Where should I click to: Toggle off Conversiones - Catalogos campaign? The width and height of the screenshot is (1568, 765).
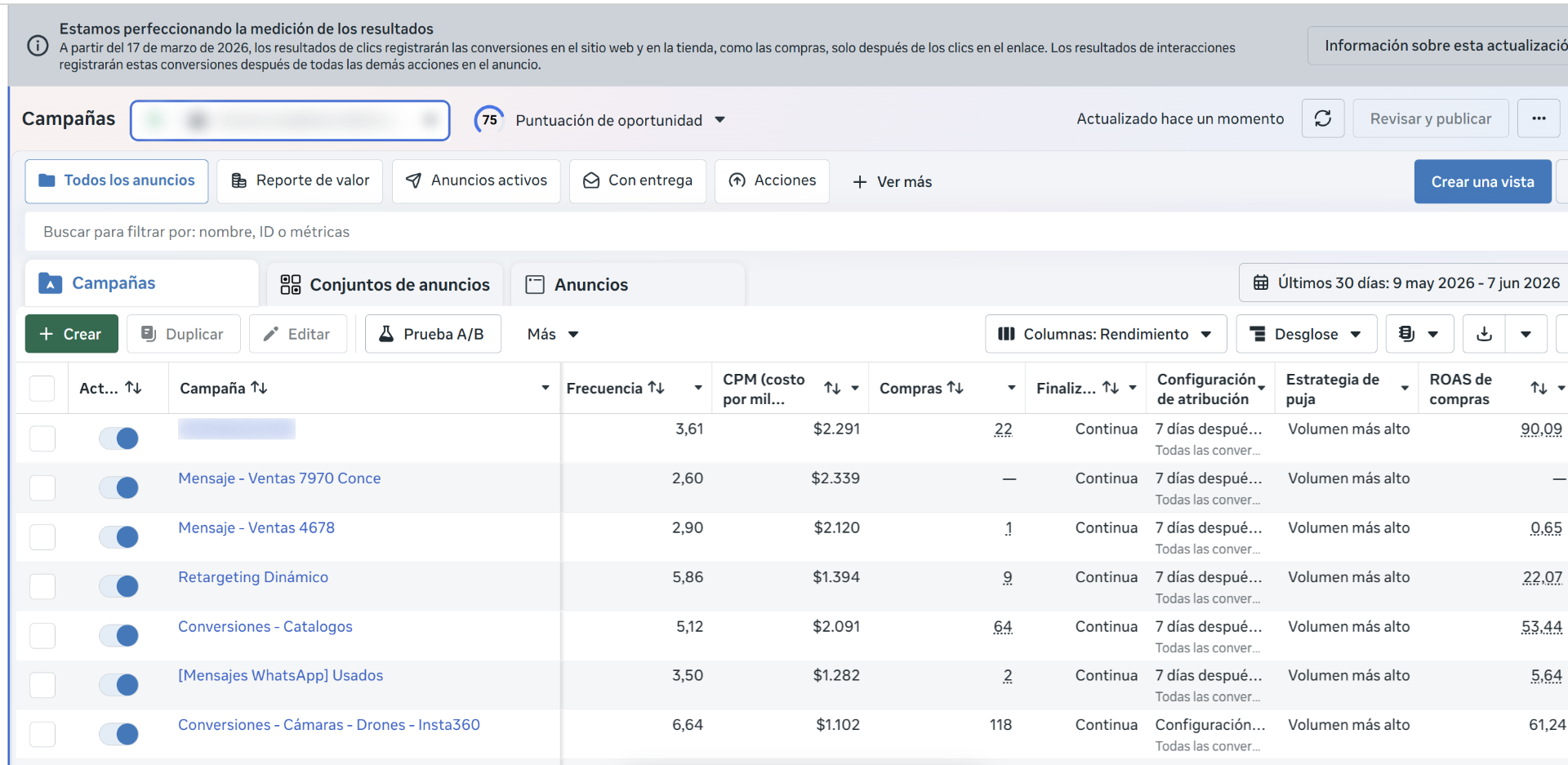(118, 635)
